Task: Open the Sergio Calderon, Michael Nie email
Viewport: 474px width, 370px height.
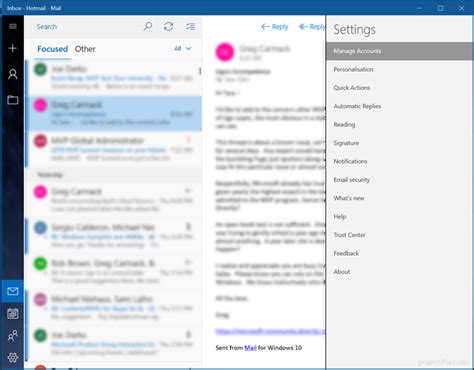Action: pyautogui.click(x=114, y=235)
